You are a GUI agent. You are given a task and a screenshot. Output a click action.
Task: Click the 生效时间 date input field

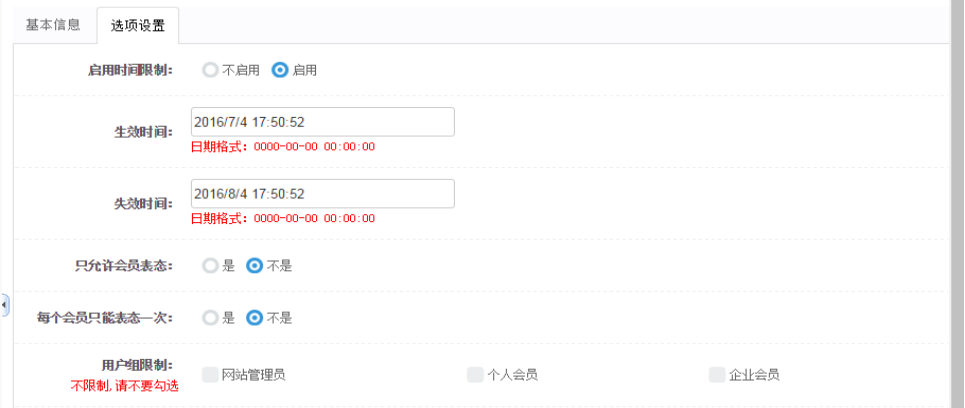tap(322, 122)
